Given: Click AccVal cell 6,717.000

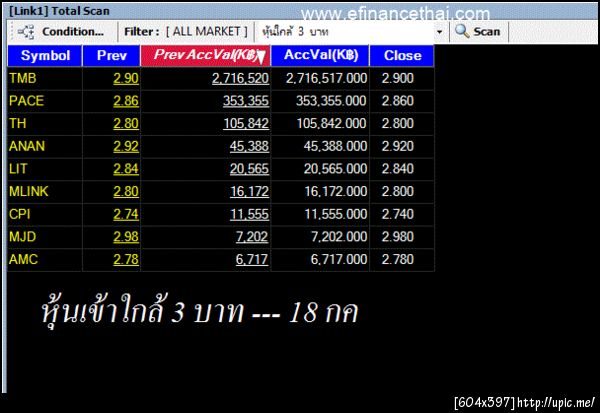Looking at the screenshot, I should (x=339, y=259).
